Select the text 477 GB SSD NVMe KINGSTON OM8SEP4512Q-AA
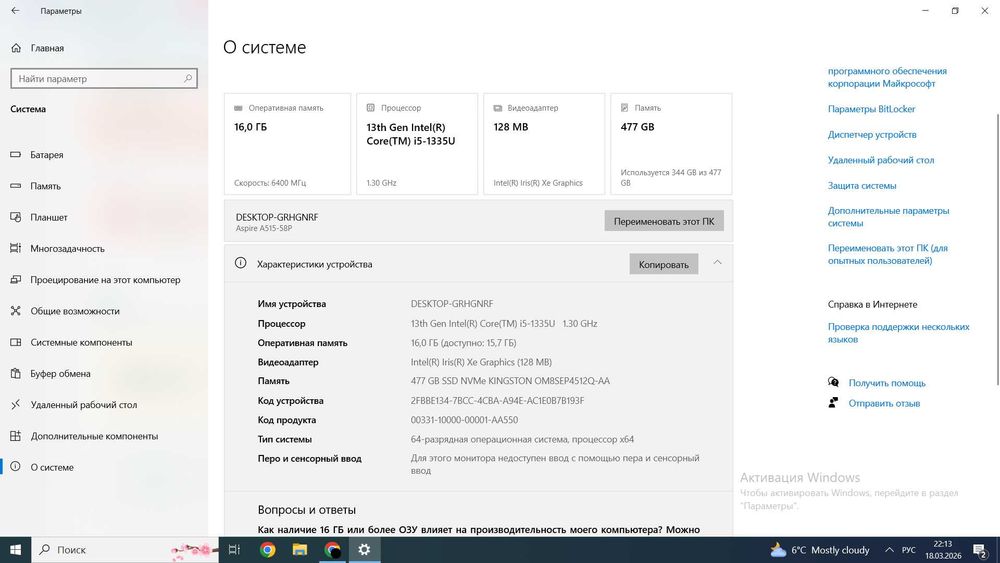The image size is (1000, 563). click(x=510, y=381)
